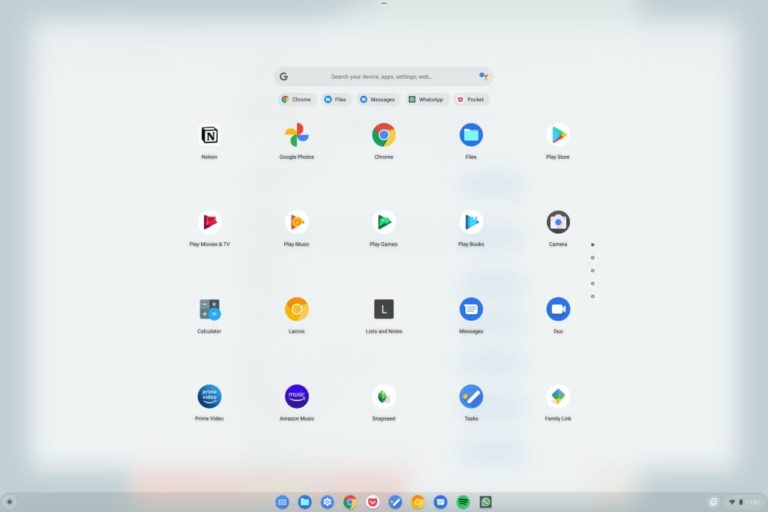
Task: Click the Google G logo in search box
Action: pyautogui.click(x=284, y=76)
